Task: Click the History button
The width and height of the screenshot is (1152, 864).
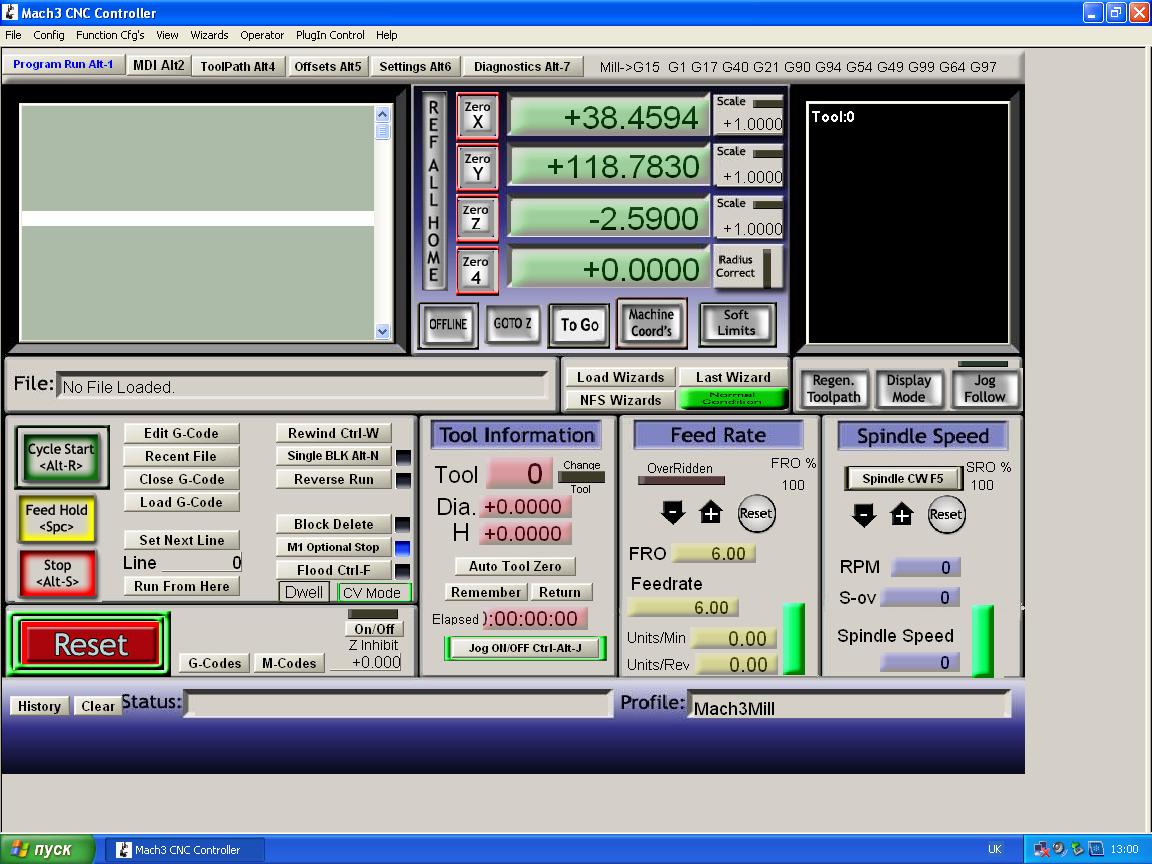Action: [x=40, y=706]
